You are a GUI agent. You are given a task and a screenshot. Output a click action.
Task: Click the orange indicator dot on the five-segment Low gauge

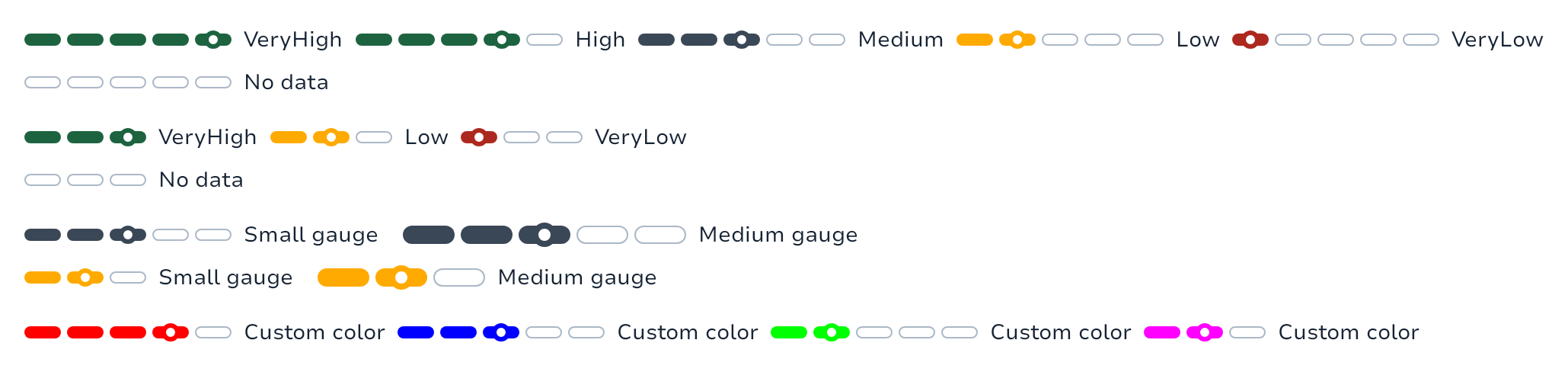[x=1017, y=40]
